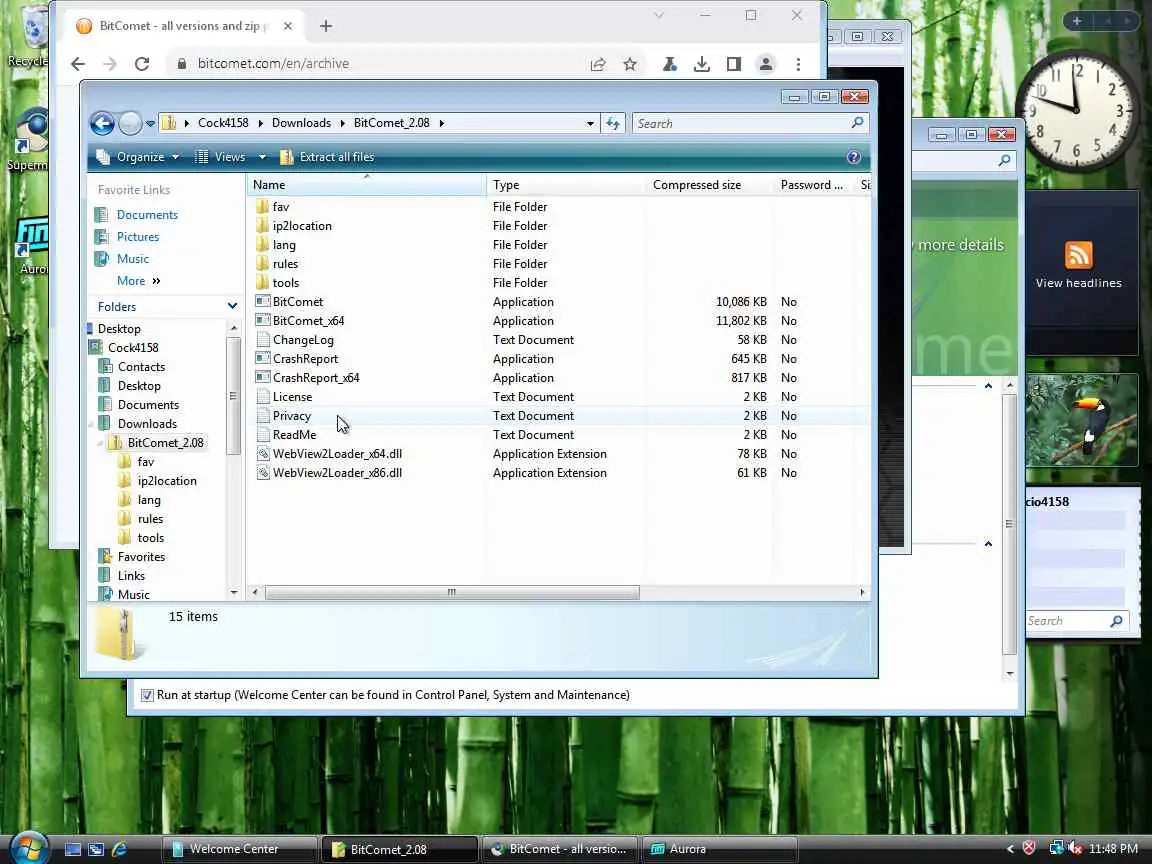Click the Windows Start orb

(x=28, y=849)
